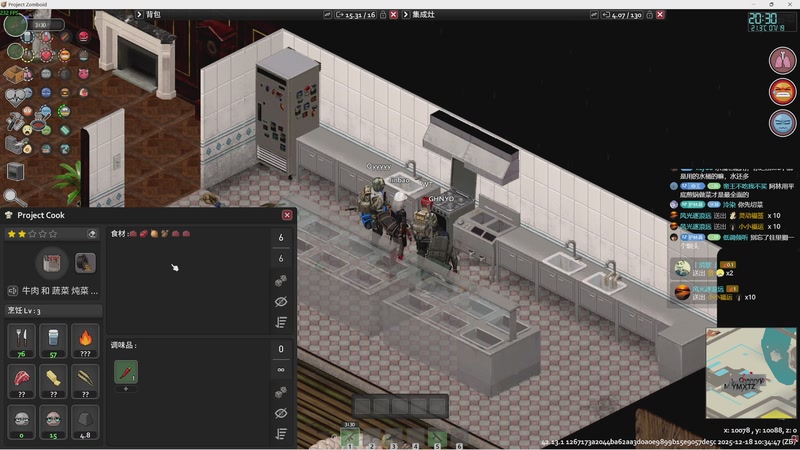The height and width of the screenshot is (450, 800).
Task: Clear recipe with the eraser button
Action: coord(92,234)
